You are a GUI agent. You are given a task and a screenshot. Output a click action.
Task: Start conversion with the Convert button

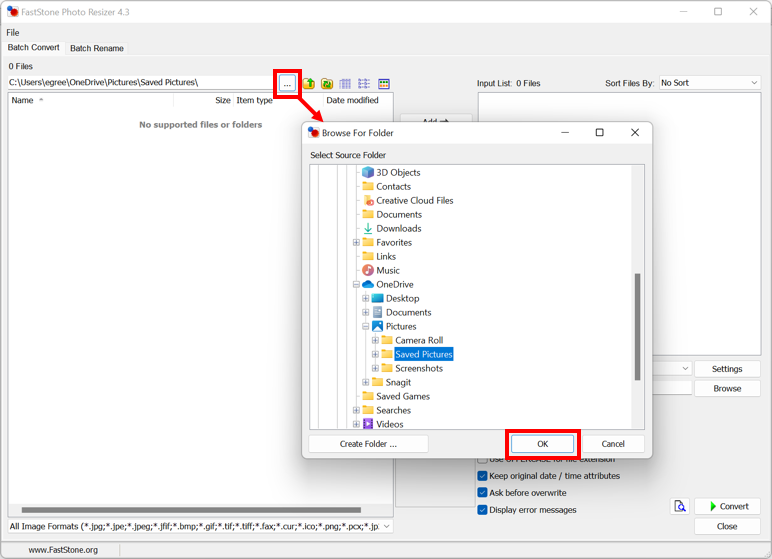[728, 506]
